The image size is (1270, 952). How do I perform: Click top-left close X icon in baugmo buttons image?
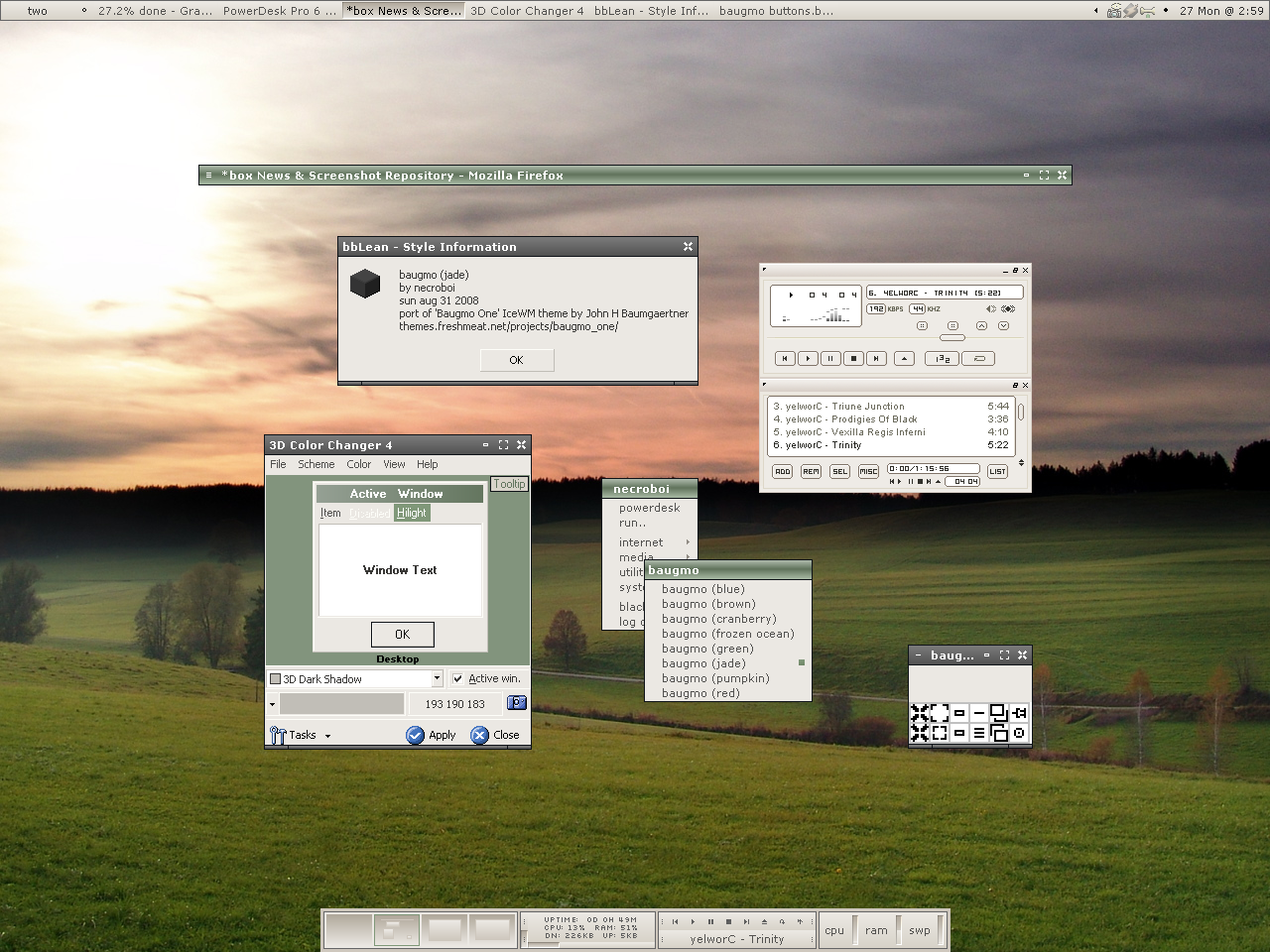coord(920,713)
